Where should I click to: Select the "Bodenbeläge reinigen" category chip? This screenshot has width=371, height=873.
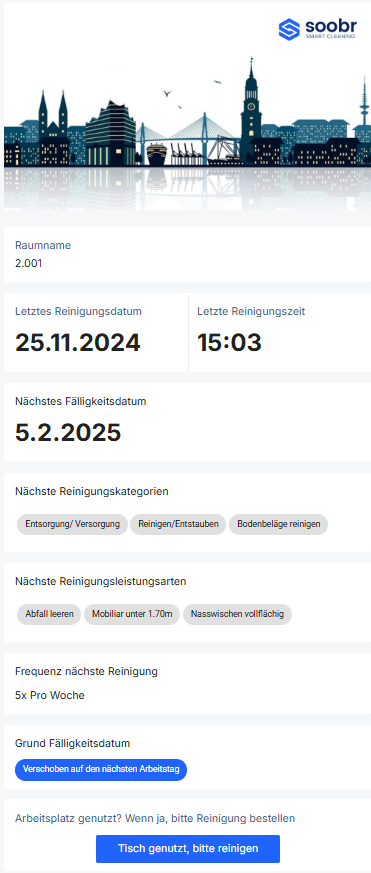tap(279, 524)
